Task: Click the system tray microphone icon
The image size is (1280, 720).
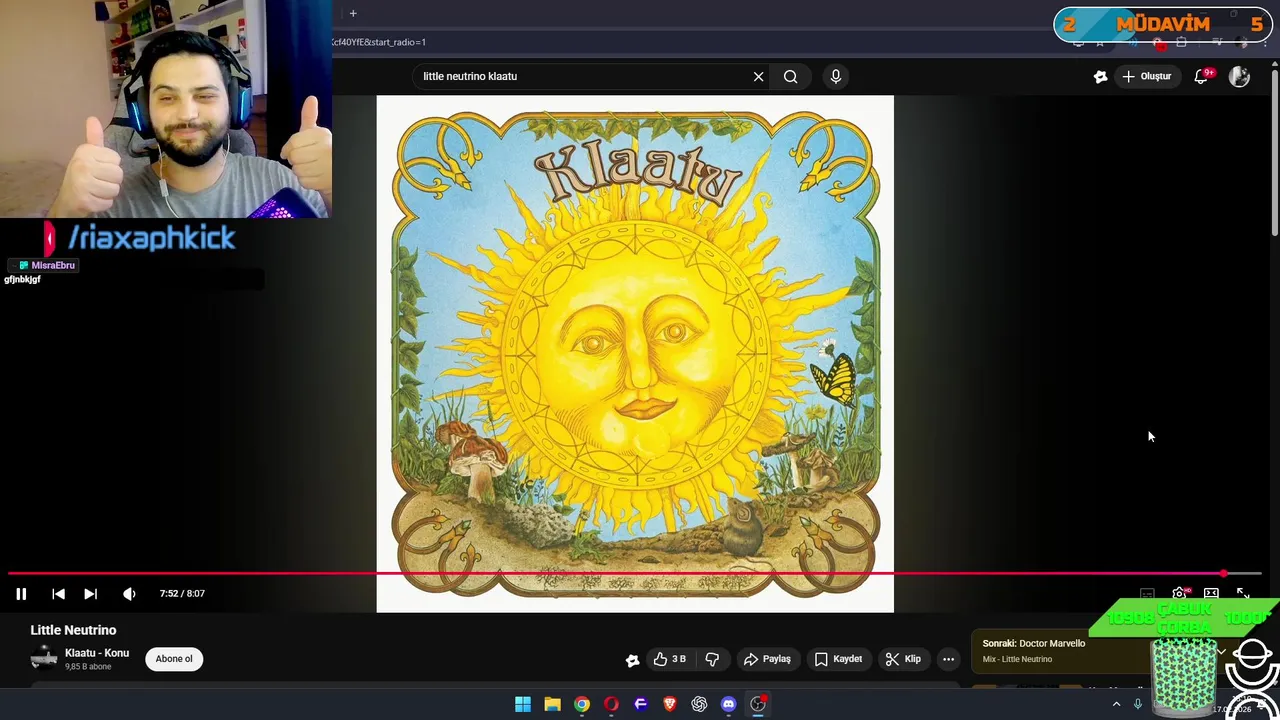Action: pyautogui.click(x=1137, y=704)
